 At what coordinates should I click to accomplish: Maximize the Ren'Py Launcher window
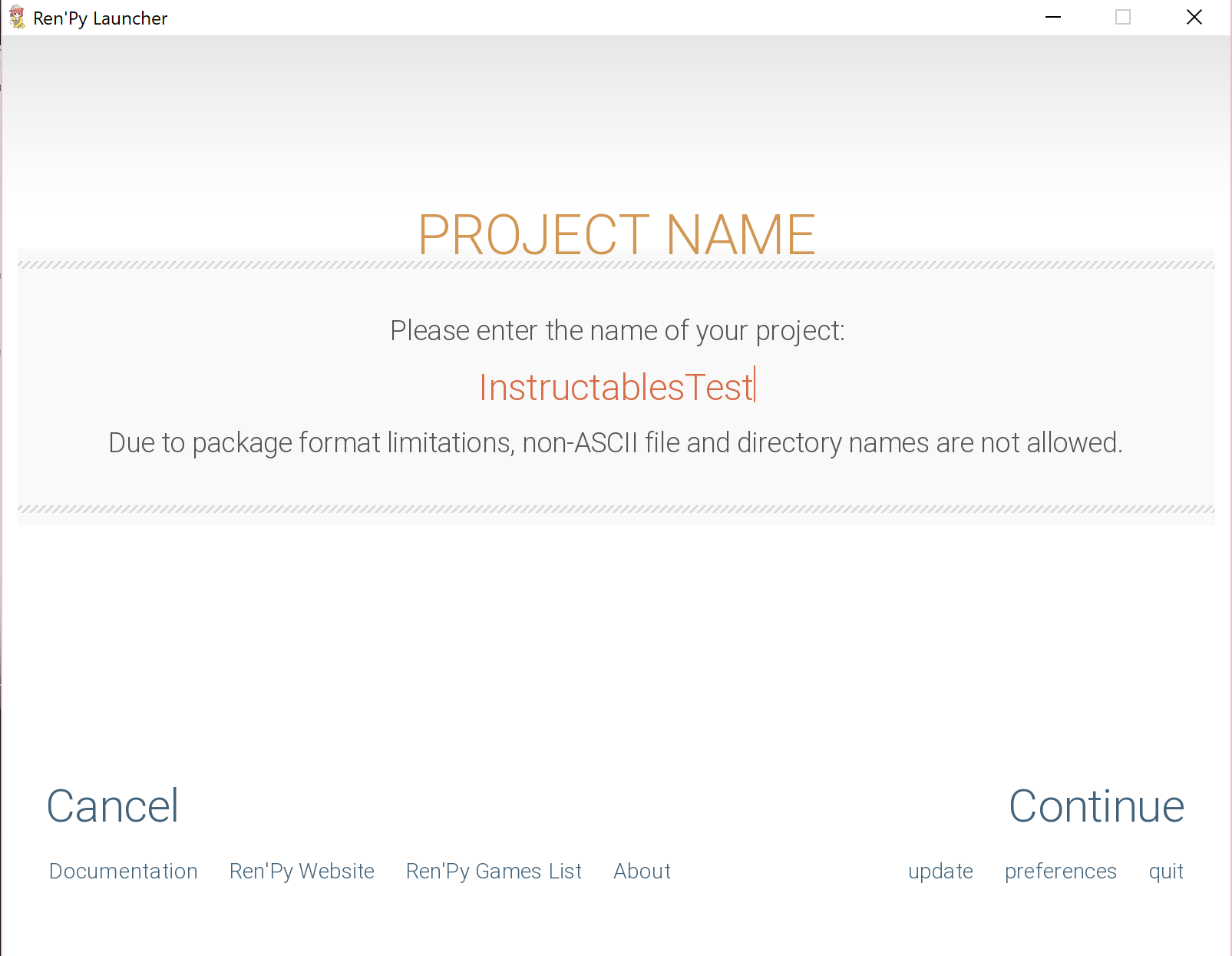[x=1123, y=16]
